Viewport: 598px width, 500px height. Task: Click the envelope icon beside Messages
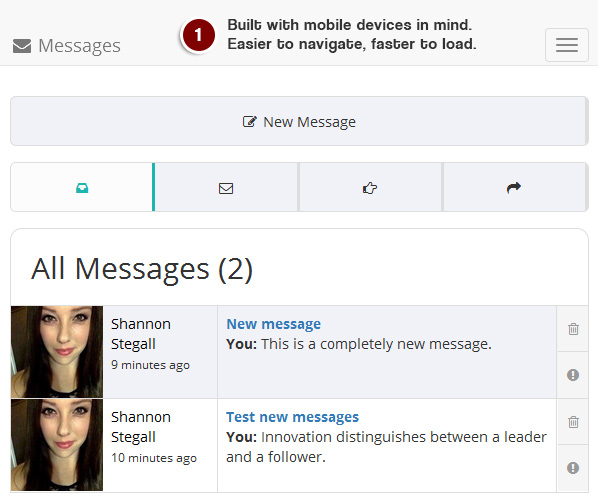(22, 46)
